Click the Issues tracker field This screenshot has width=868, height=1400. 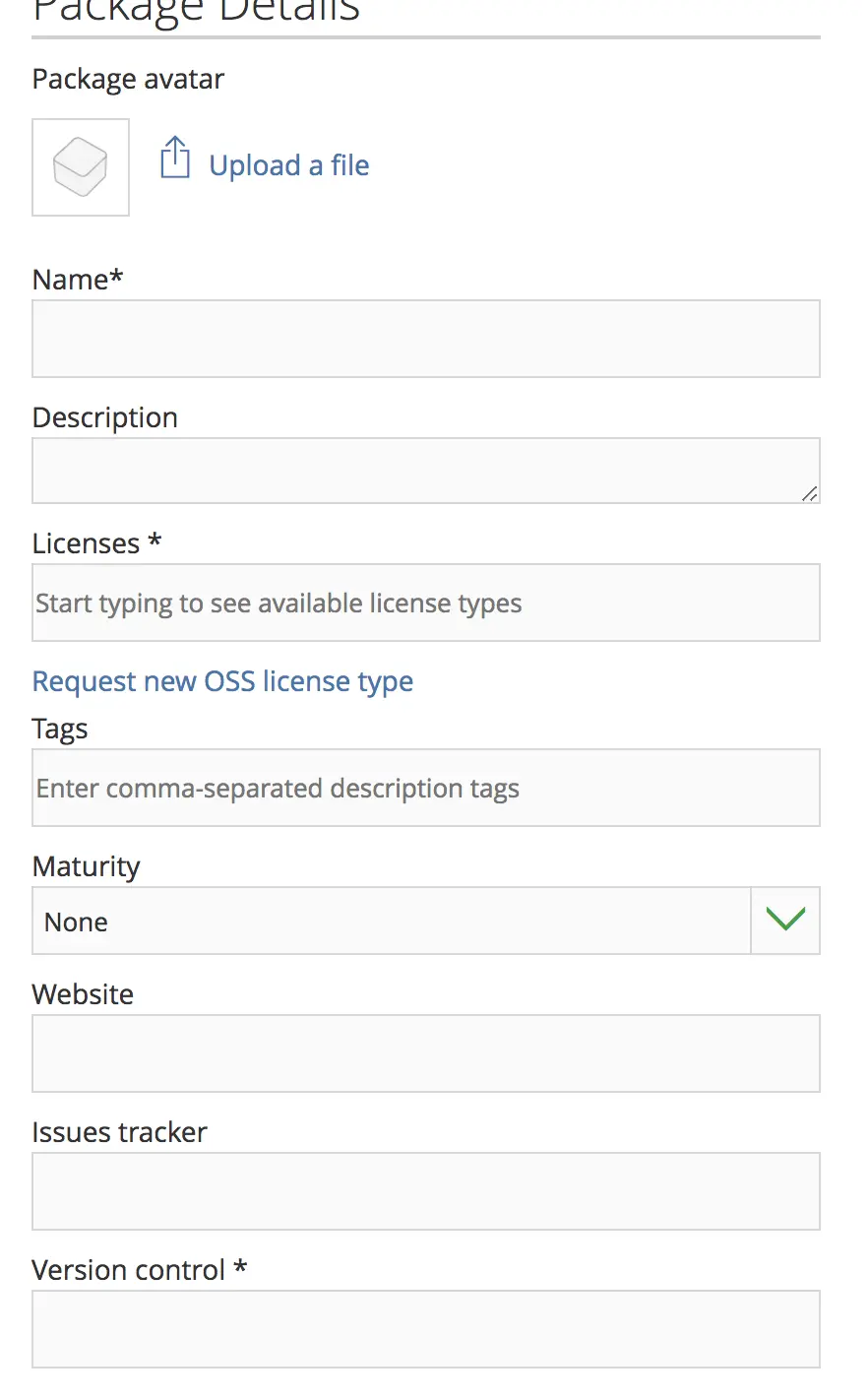coord(425,1190)
